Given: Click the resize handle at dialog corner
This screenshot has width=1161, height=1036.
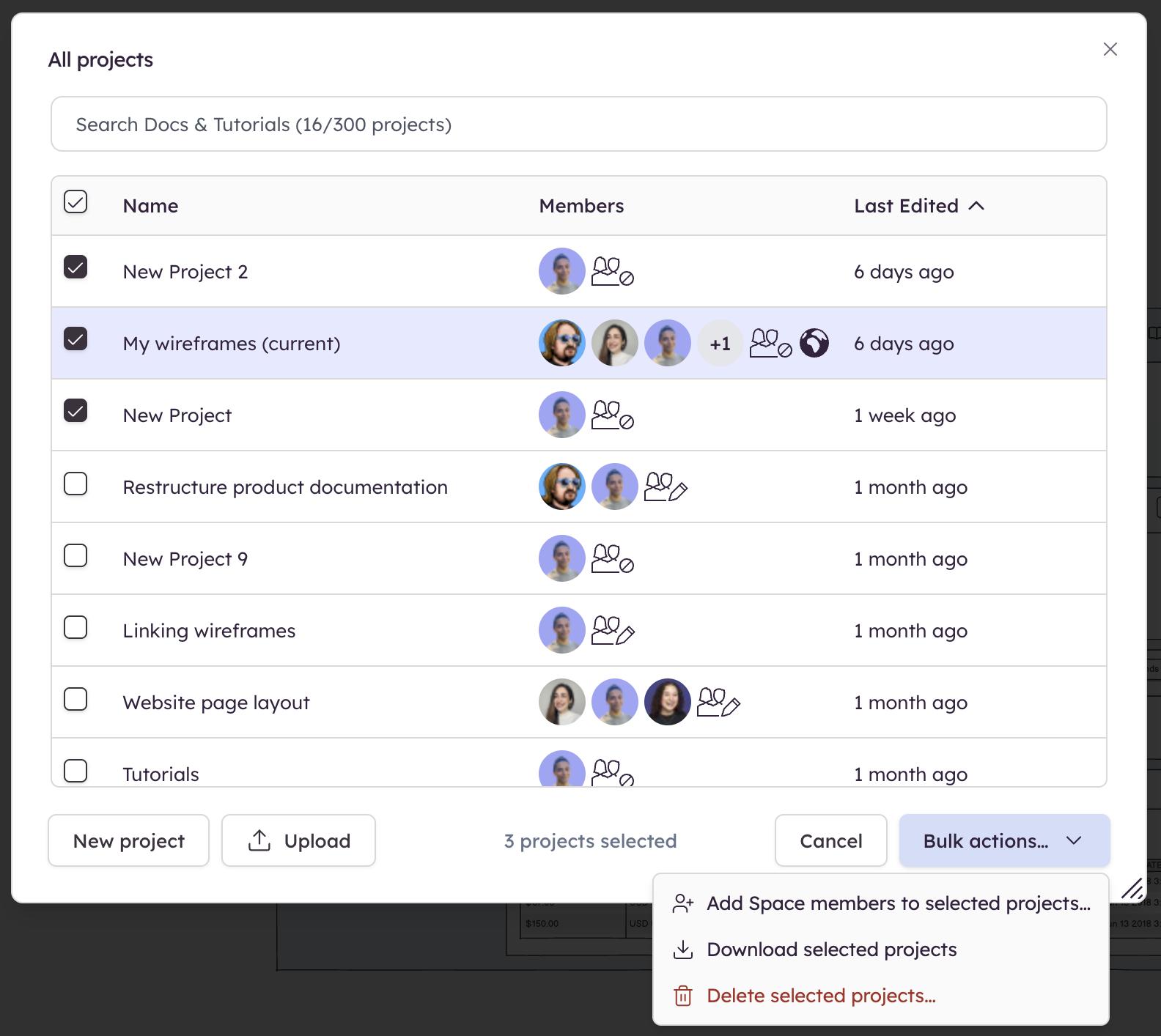Looking at the screenshot, I should (x=1132, y=888).
